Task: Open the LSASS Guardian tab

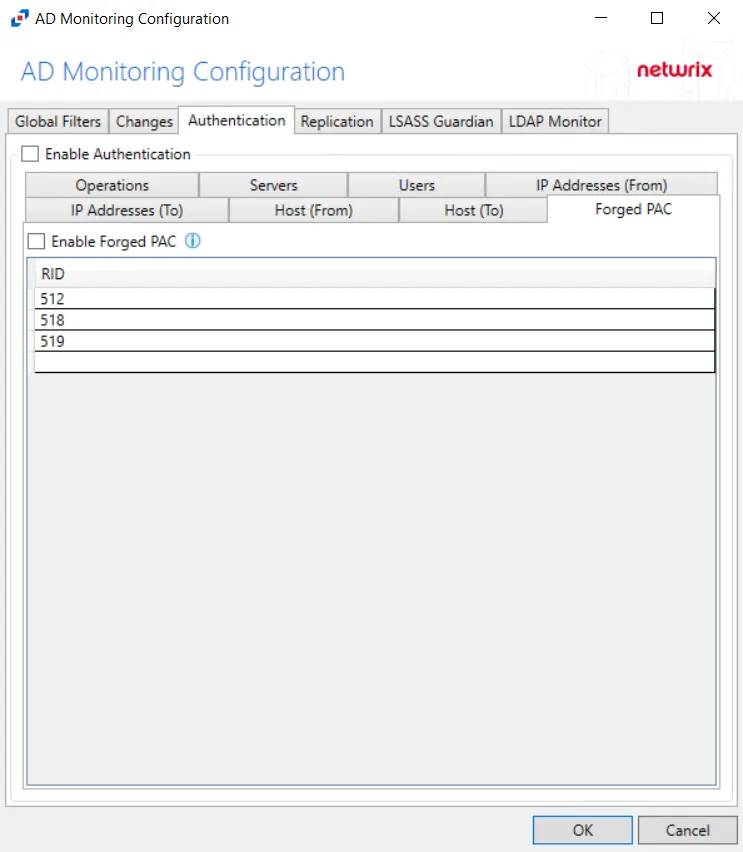Action: tap(441, 121)
